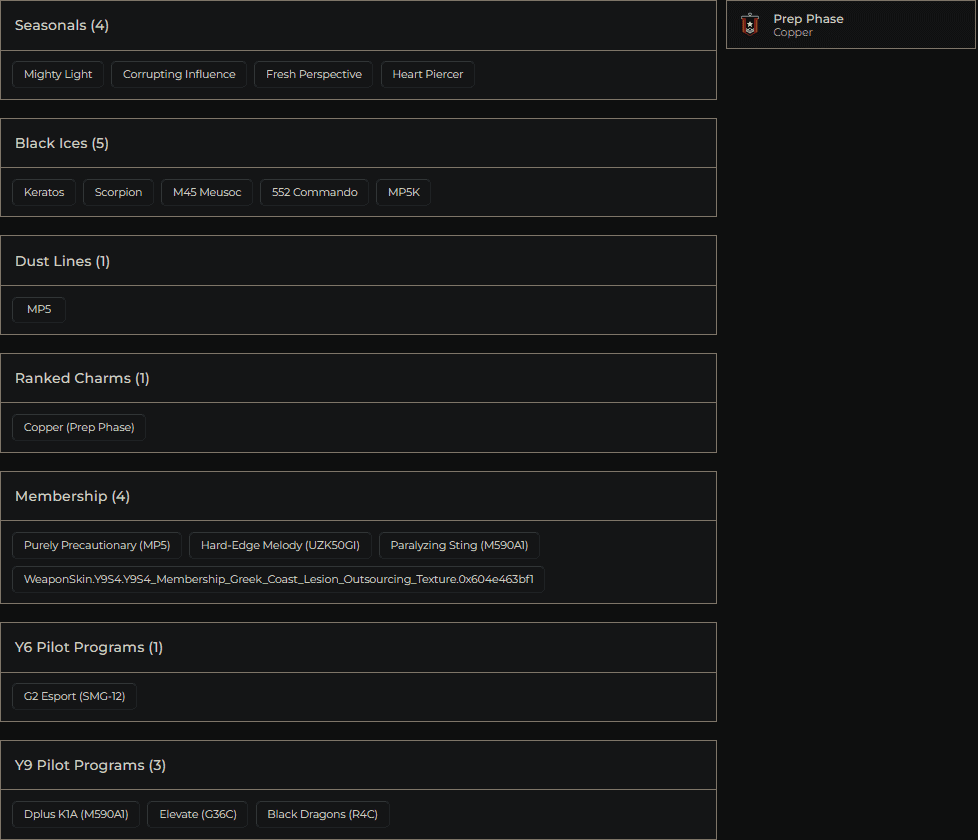Click the MP5 Dust Lines tag
This screenshot has height=840, width=978.
pos(39,310)
